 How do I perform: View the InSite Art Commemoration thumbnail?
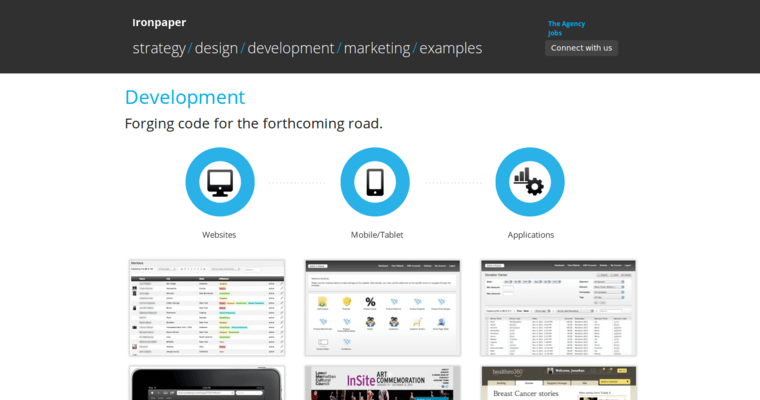click(x=382, y=383)
